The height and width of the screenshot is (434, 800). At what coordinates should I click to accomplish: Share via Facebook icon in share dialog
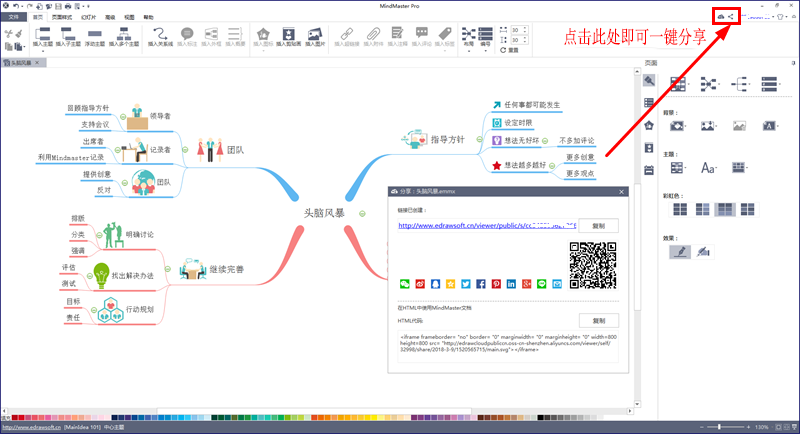click(481, 284)
